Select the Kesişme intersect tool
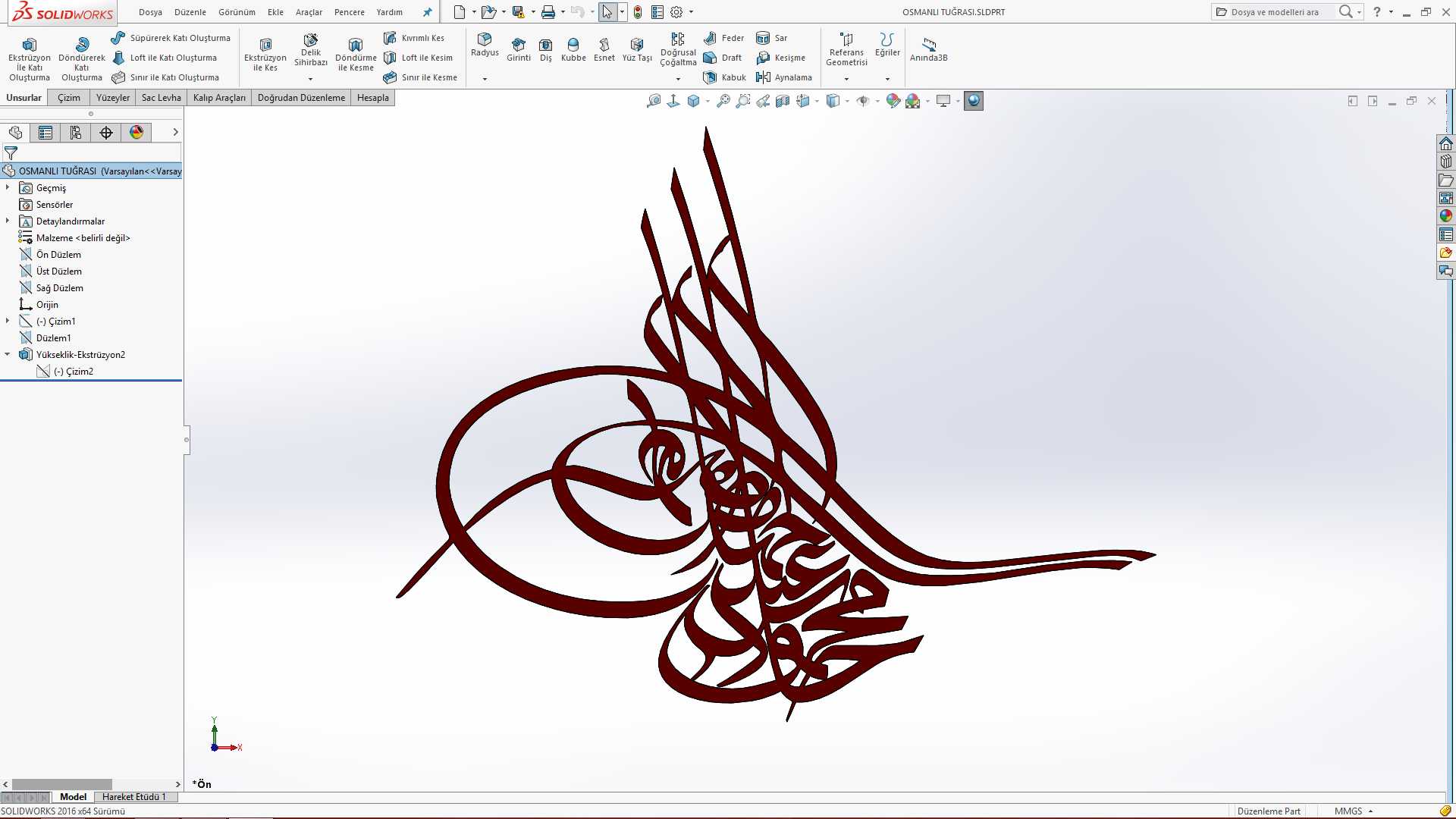This screenshot has height=819, width=1456. click(781, 58)
